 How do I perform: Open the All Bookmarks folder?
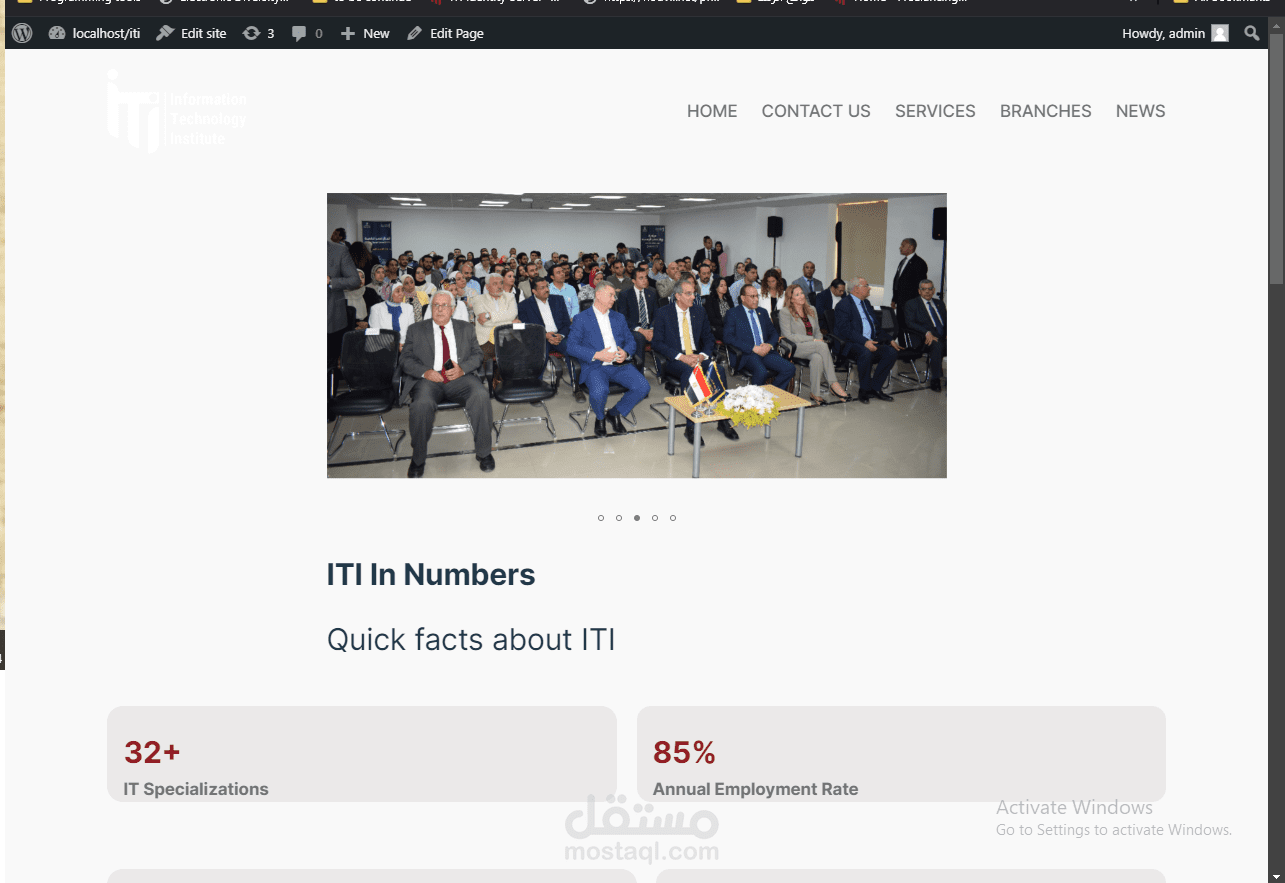coord(1223,2)
